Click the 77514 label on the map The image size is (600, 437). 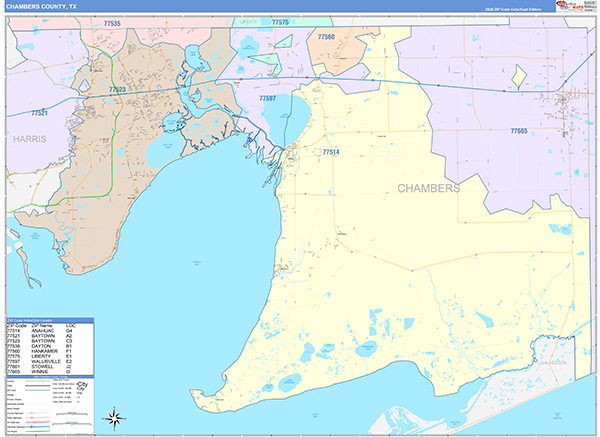[x=331, y=152]
